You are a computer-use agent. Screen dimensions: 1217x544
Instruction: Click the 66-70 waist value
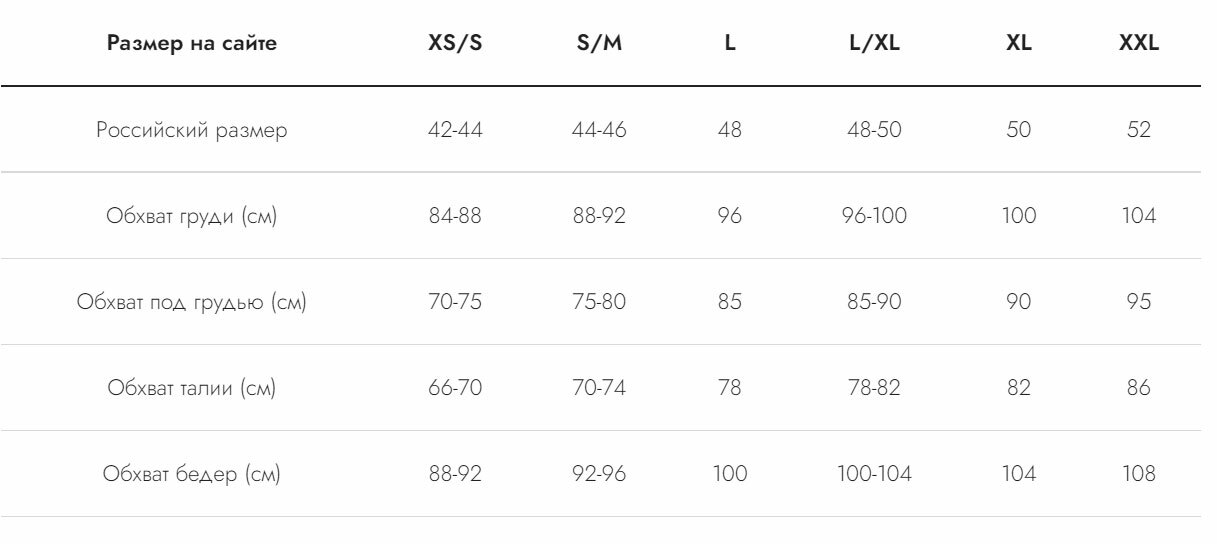tap(455, 388)
